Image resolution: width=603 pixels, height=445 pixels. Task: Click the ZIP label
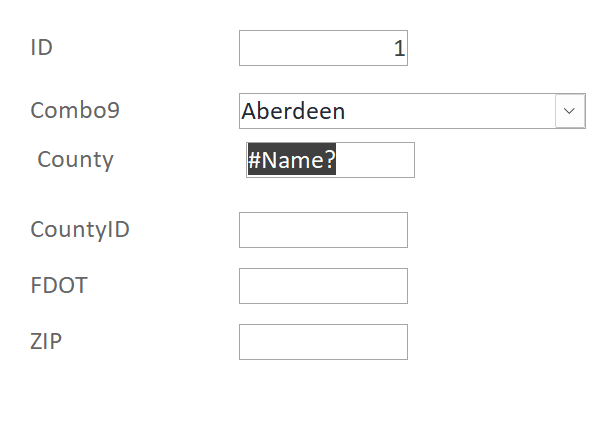pyautogui.click(x=46, y=341)
